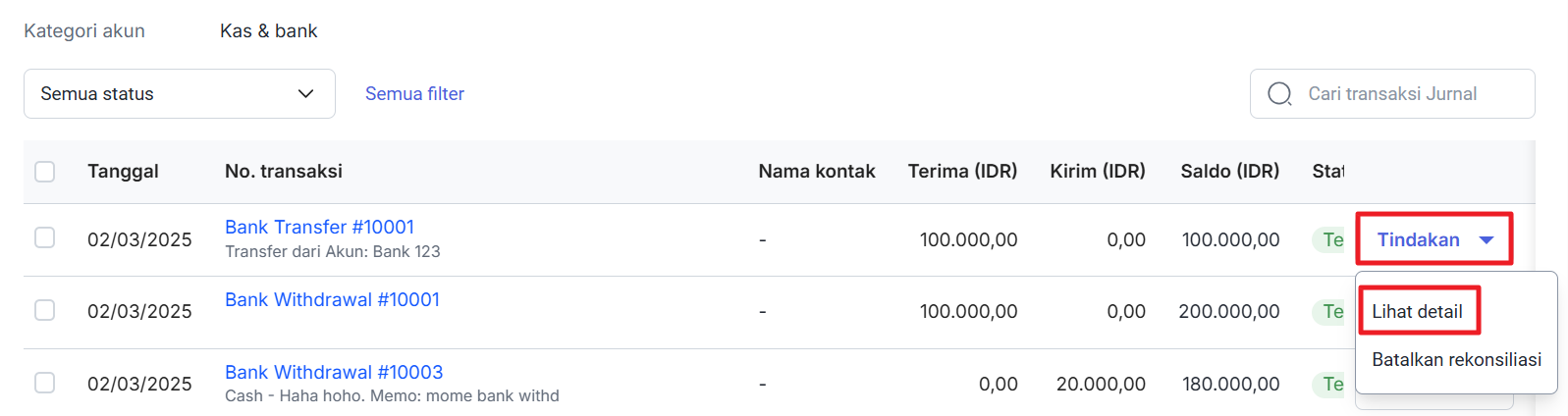
Task: Click the No. transaksi column header
Action: 284,172
